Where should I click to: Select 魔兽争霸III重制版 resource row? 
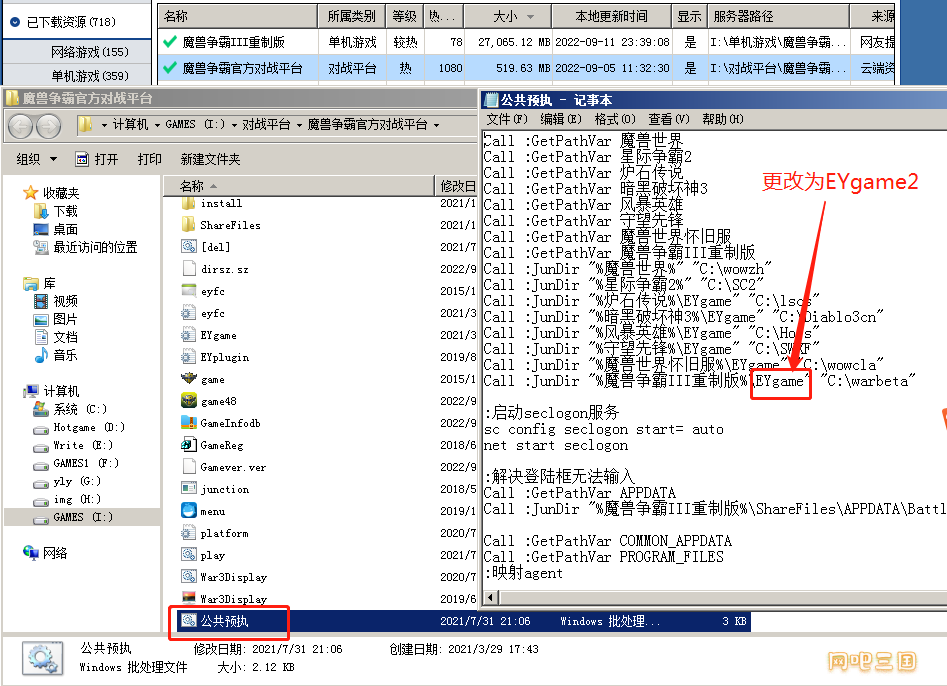[528, 42]
